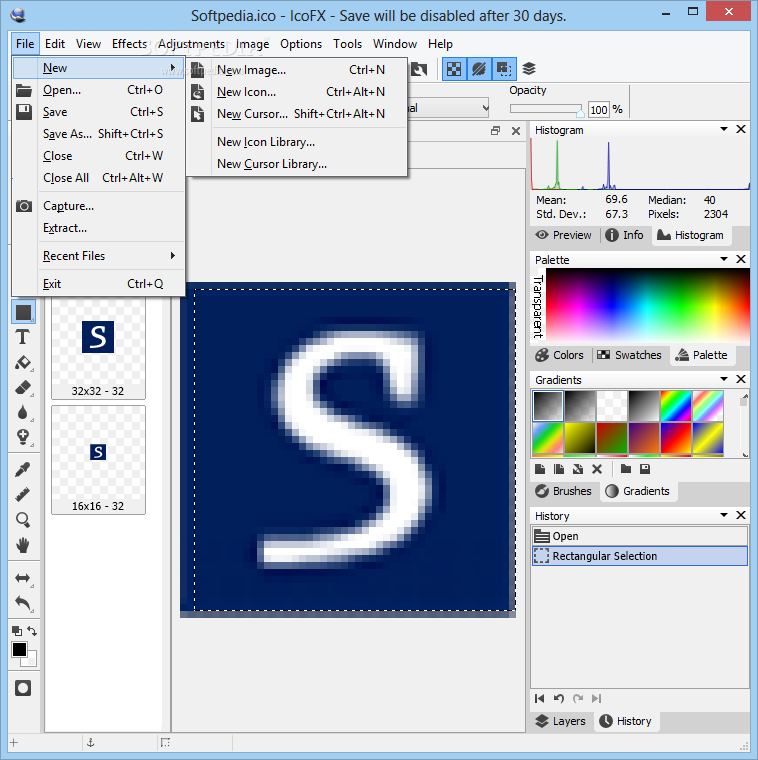Click the black foreground color swatch
This screenshot has height=760, width=758.
[19, 649]
